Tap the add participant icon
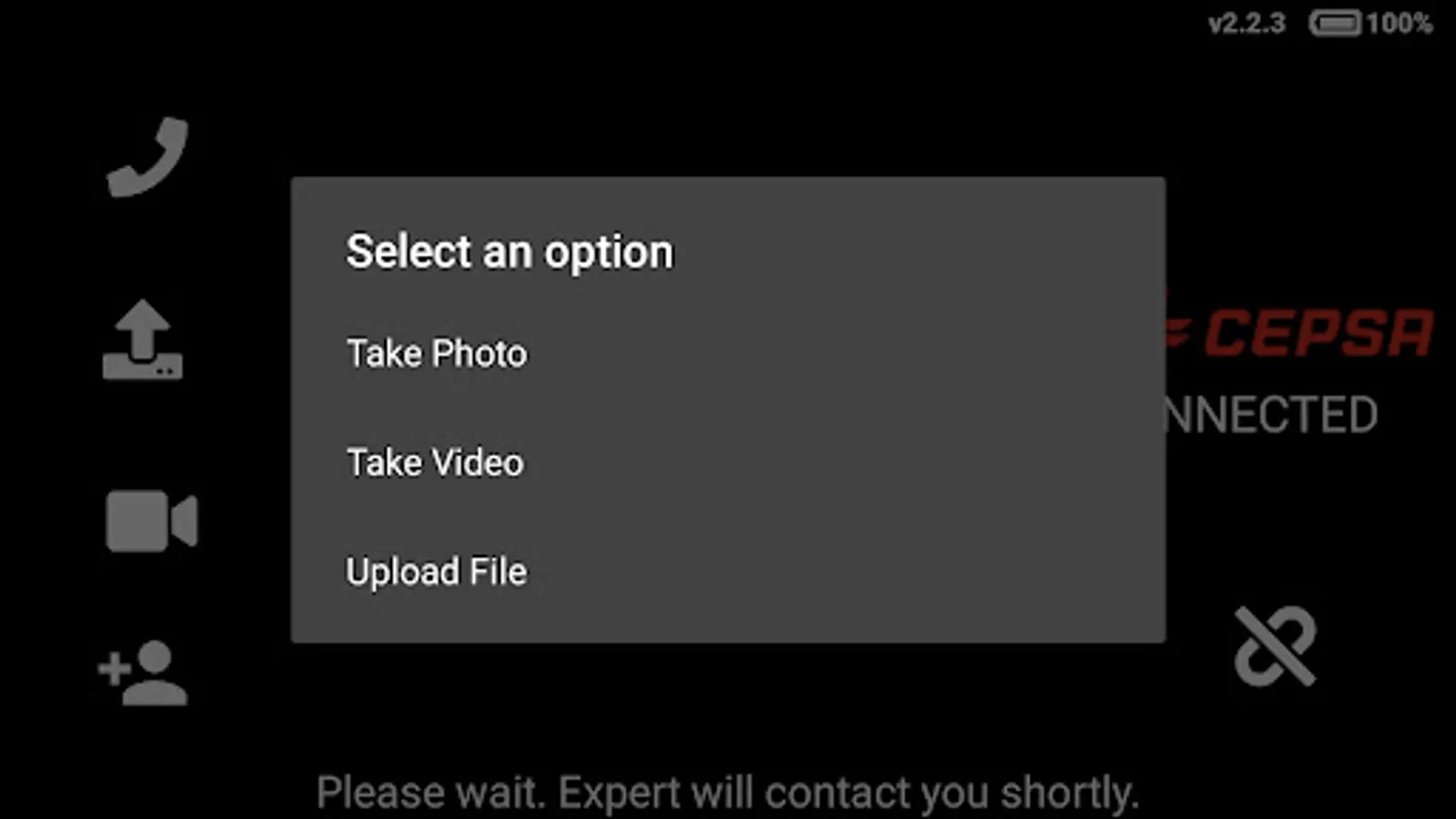Viewport: 1456px width, 819px height. 143,673
